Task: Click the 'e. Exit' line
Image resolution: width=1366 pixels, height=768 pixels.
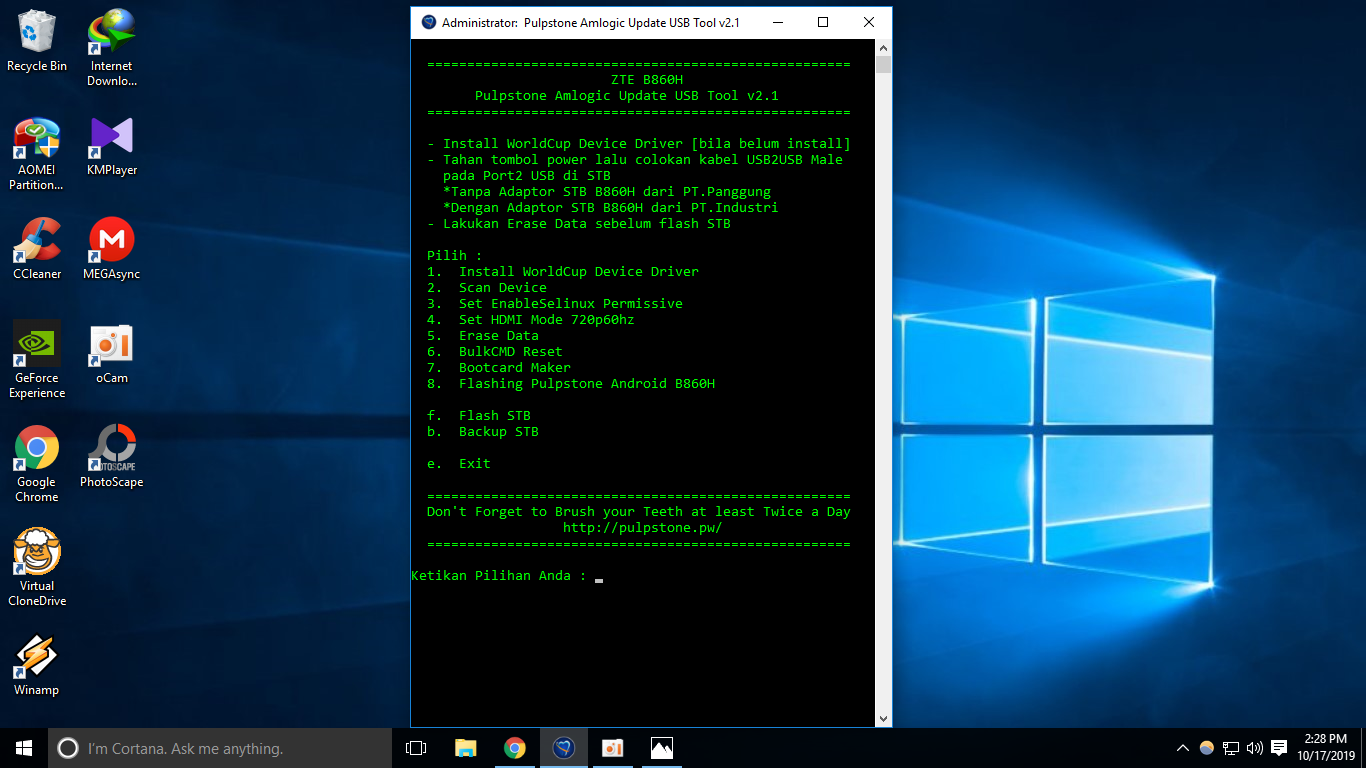Action: pos(459,464)
